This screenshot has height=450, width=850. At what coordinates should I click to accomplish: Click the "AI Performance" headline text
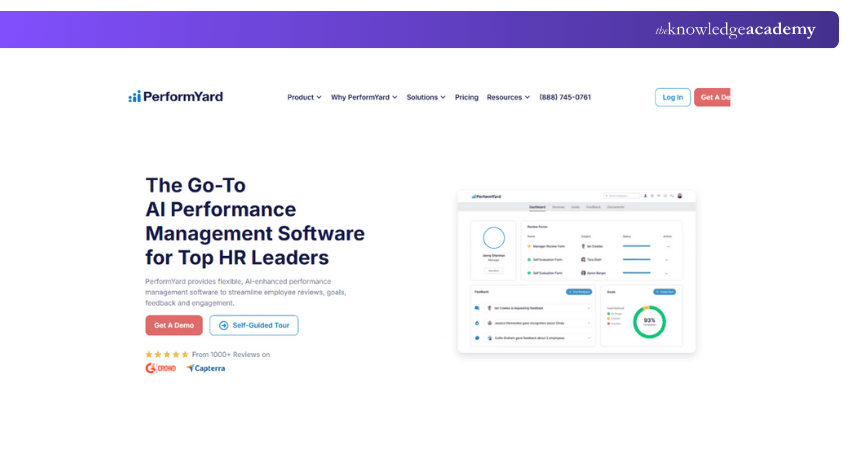[221, 209]
